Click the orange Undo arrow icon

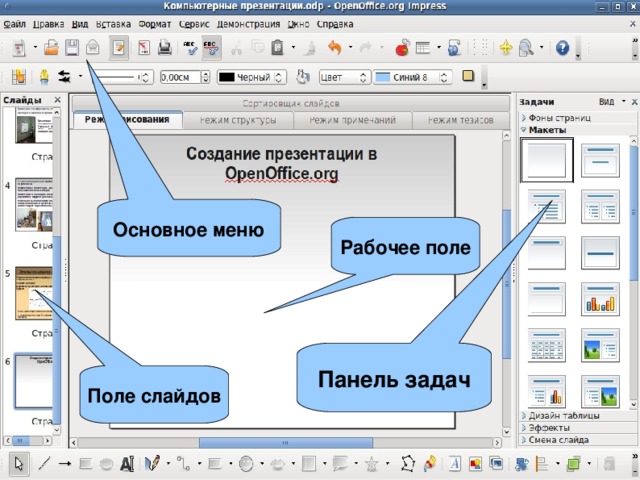[335, 48]
